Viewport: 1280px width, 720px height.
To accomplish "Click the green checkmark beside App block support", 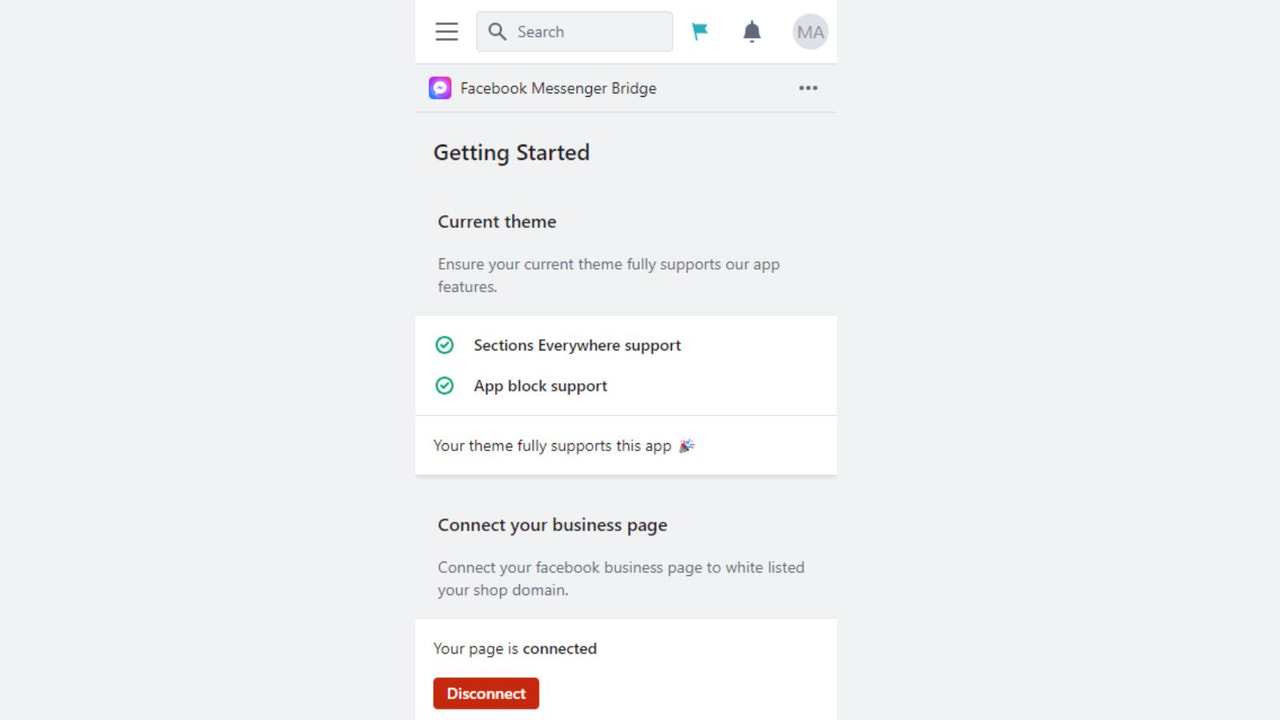I will (445, 385).
